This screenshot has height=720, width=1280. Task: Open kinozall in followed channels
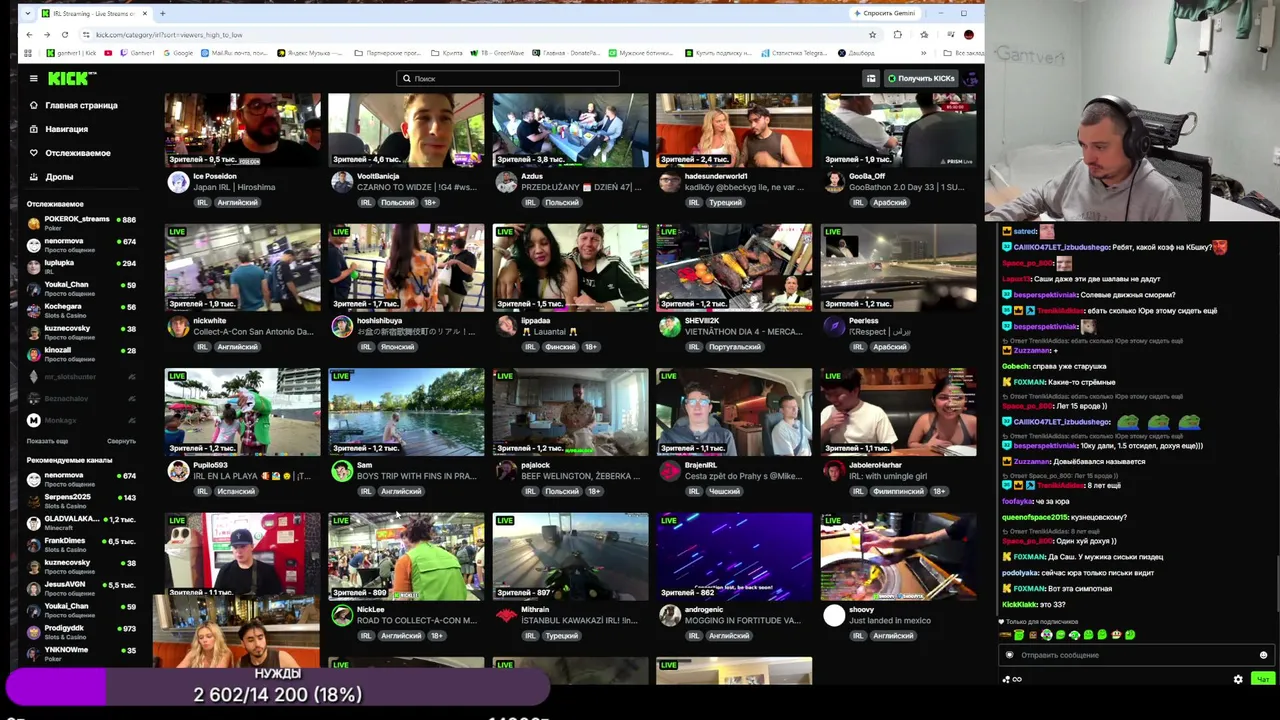pos(82,353)
